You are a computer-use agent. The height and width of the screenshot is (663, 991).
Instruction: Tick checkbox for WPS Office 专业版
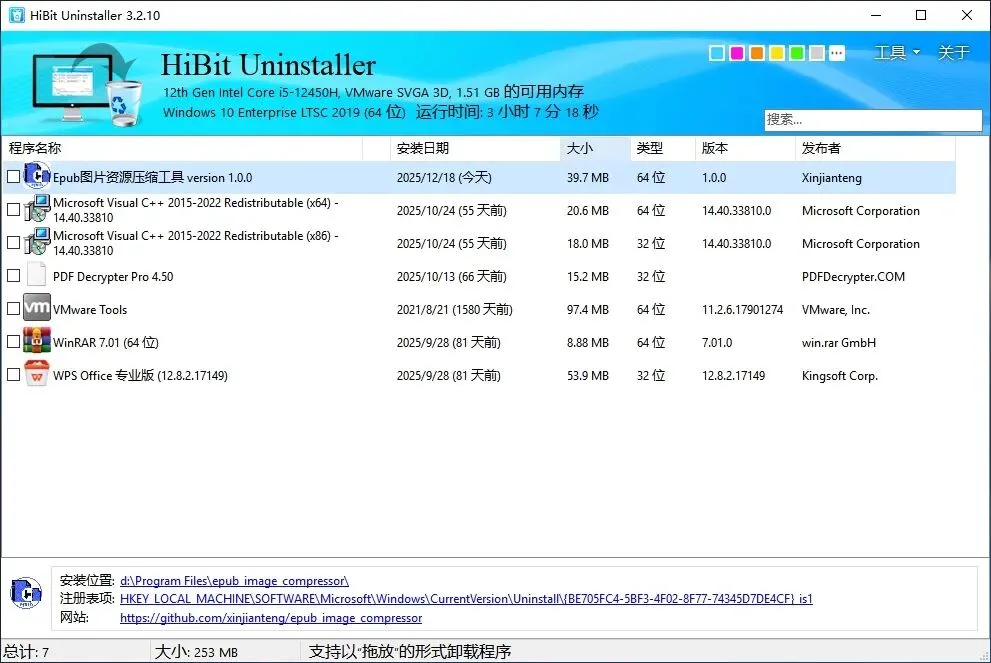(x=13, y=374)
